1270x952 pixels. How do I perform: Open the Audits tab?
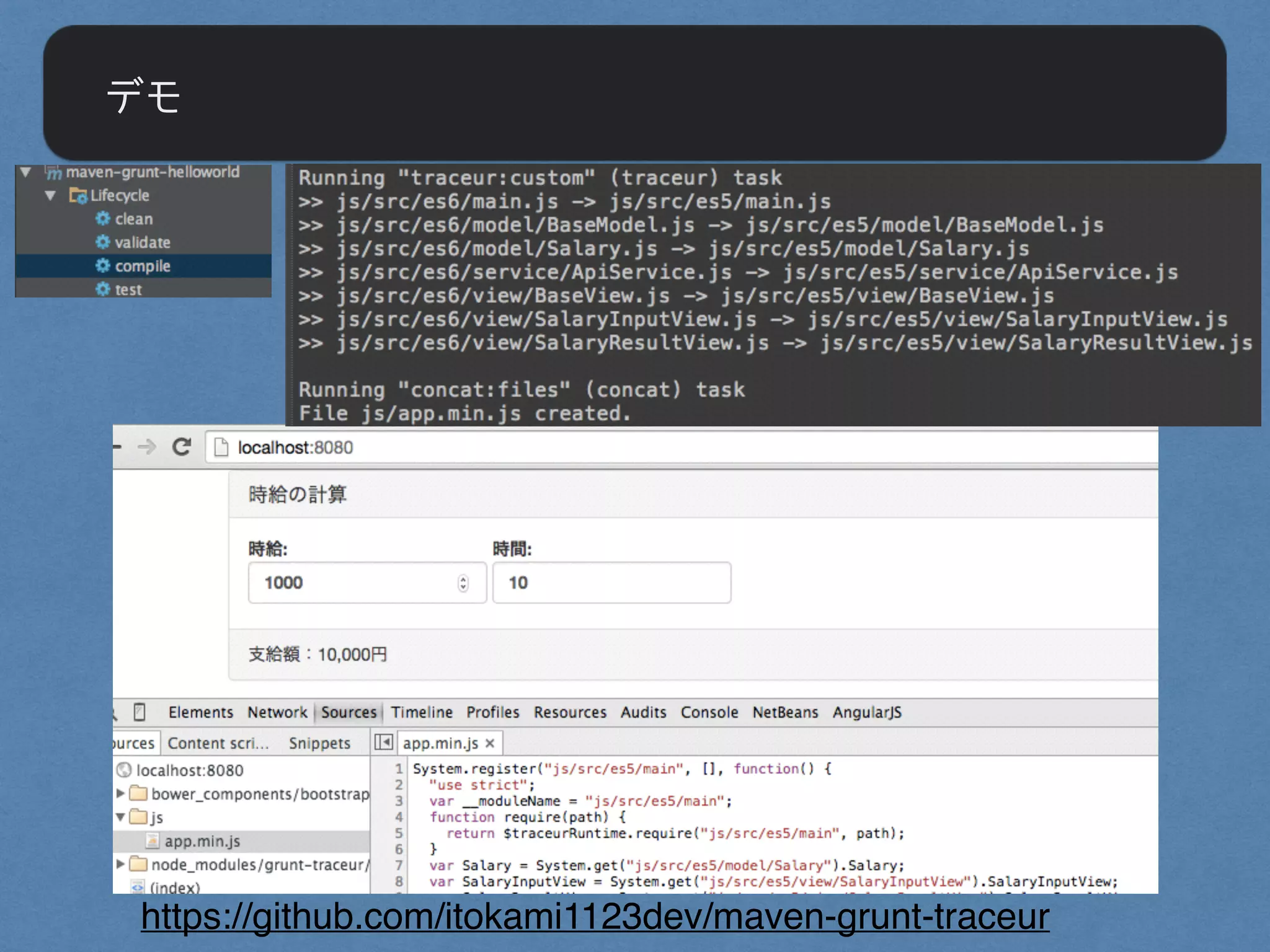coord(644,712)
